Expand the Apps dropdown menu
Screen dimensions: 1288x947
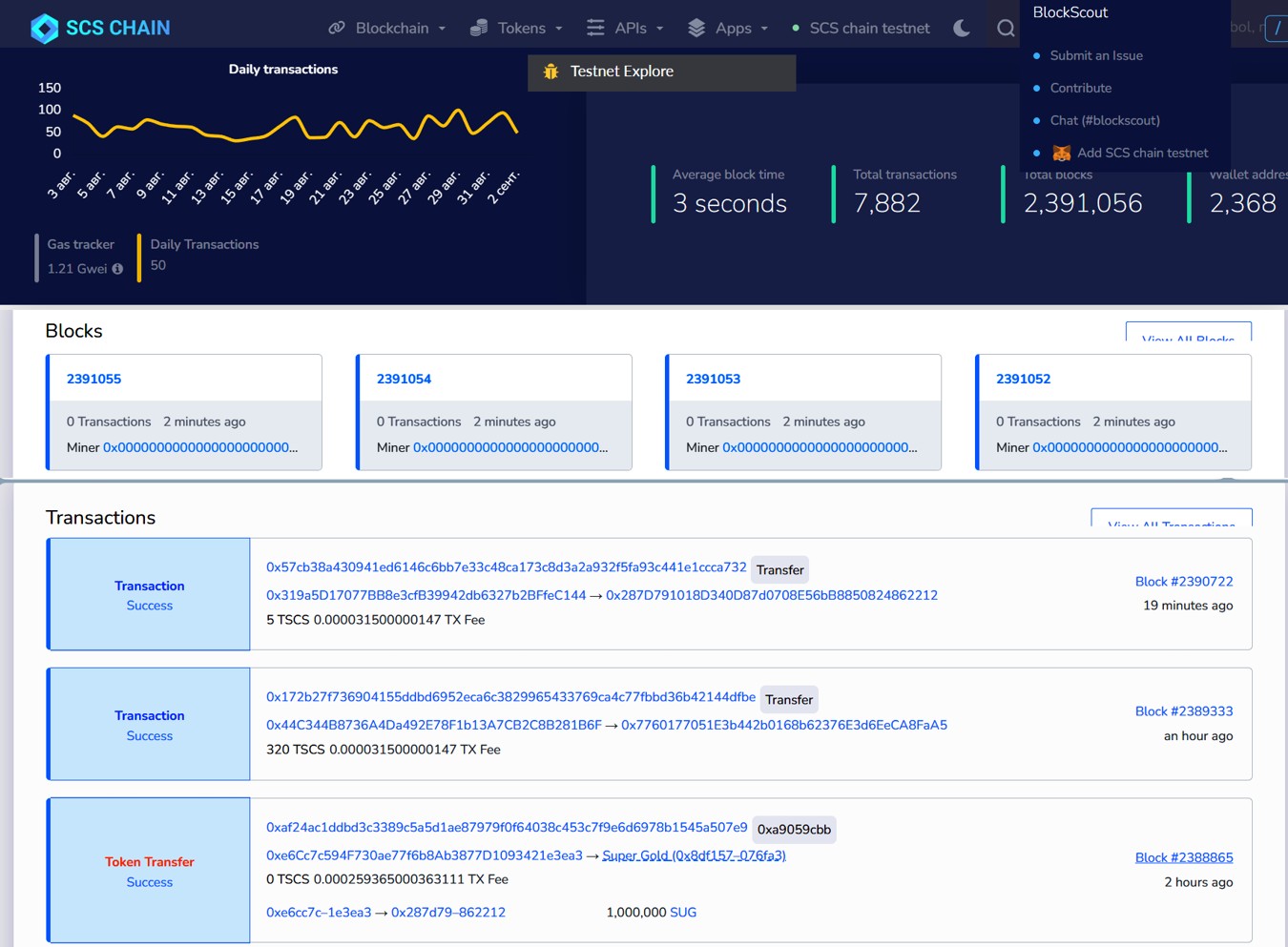coord(728,28)
